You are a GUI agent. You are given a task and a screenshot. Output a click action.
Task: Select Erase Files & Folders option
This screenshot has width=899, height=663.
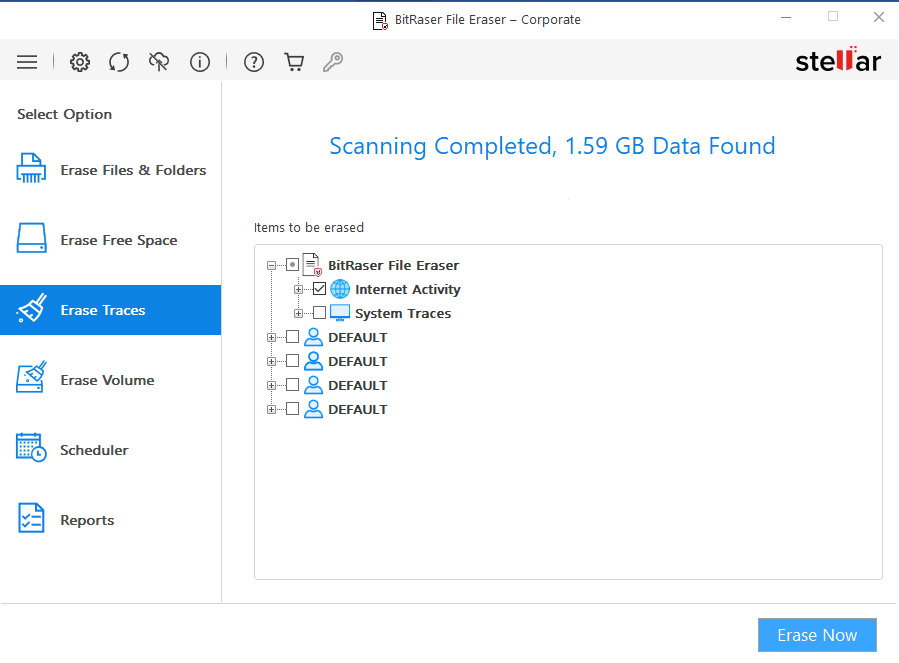[111, 170]
